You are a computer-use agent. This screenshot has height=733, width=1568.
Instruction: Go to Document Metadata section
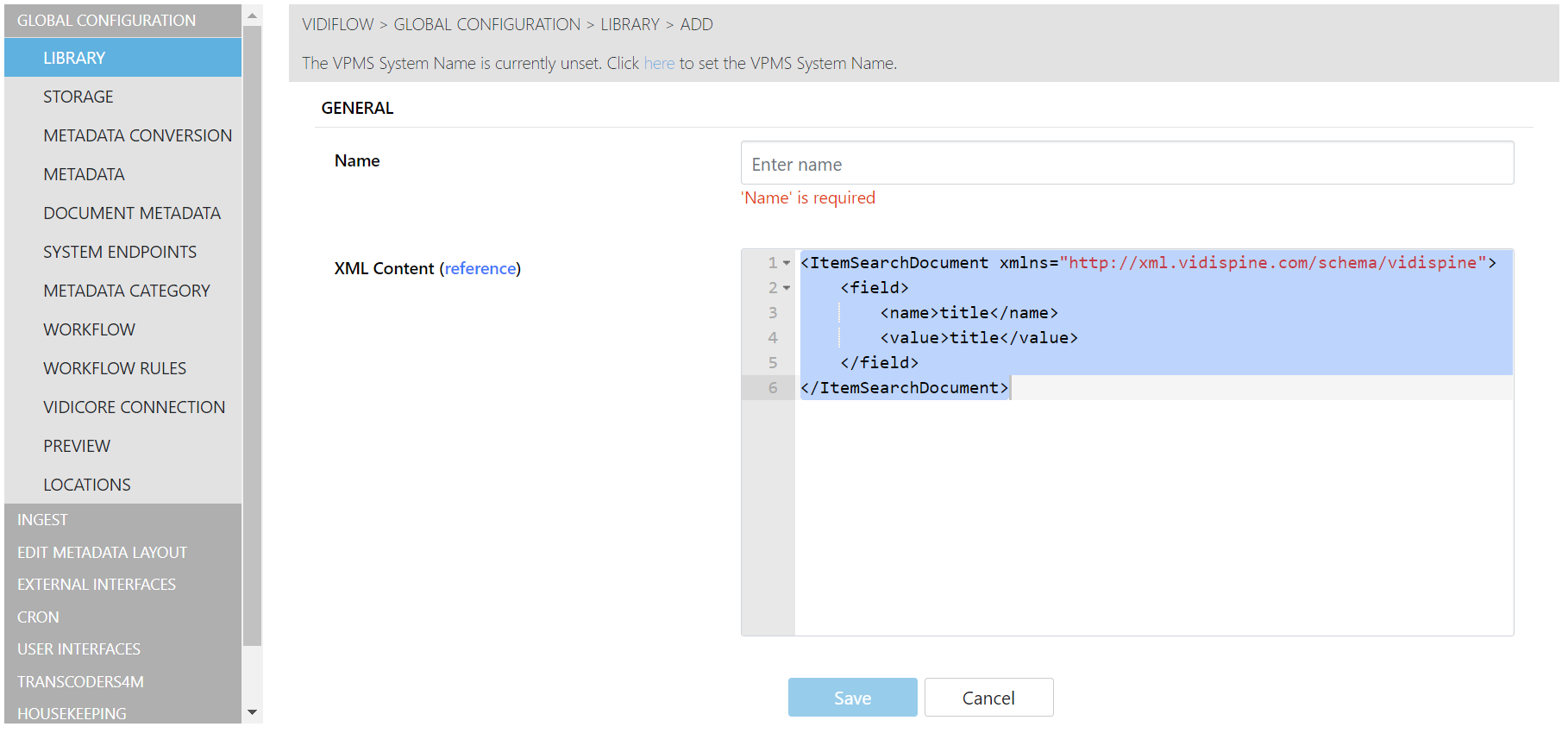(132, 214)
